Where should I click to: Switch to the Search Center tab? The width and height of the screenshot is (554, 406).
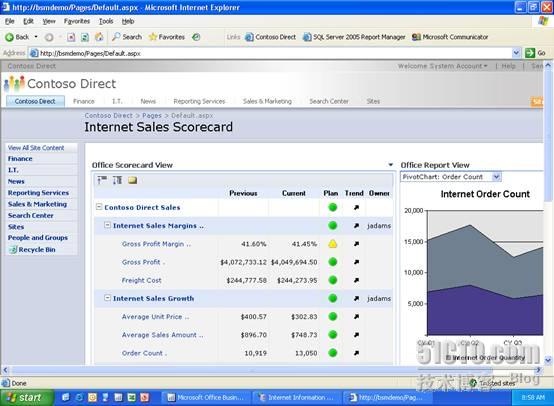point(329,101)
